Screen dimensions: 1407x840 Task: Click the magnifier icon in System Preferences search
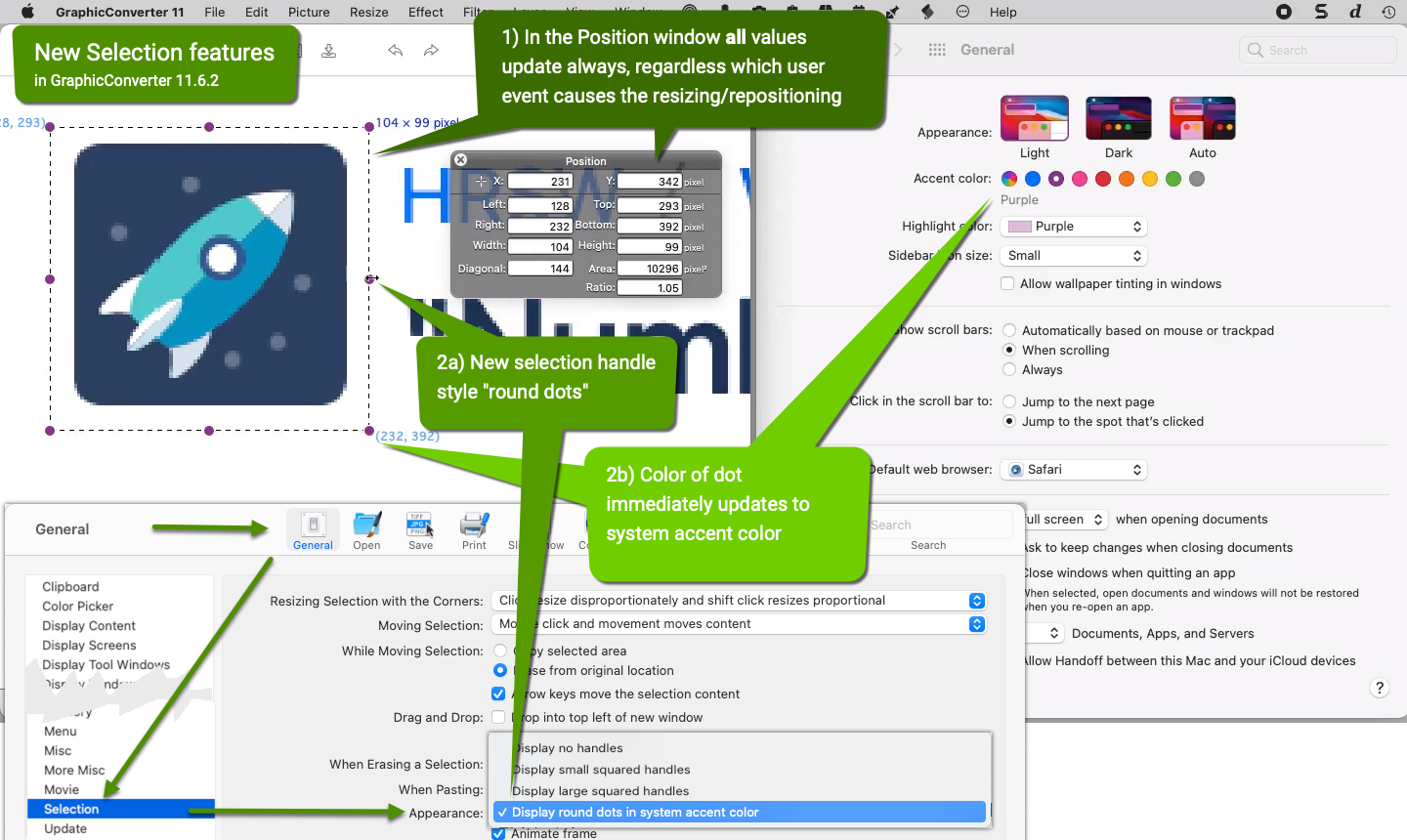[x=1256, y=50]
